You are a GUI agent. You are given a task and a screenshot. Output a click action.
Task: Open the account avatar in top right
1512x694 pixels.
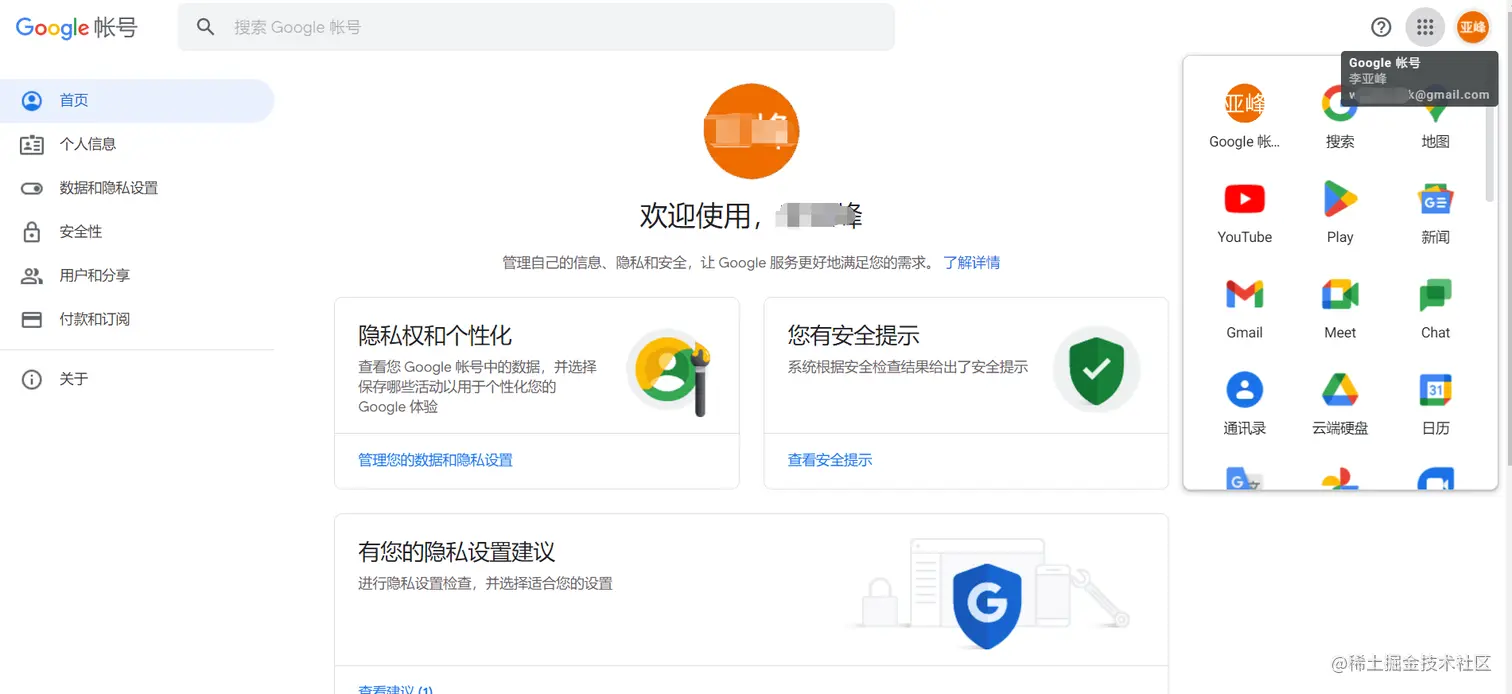pos(1472,27)
